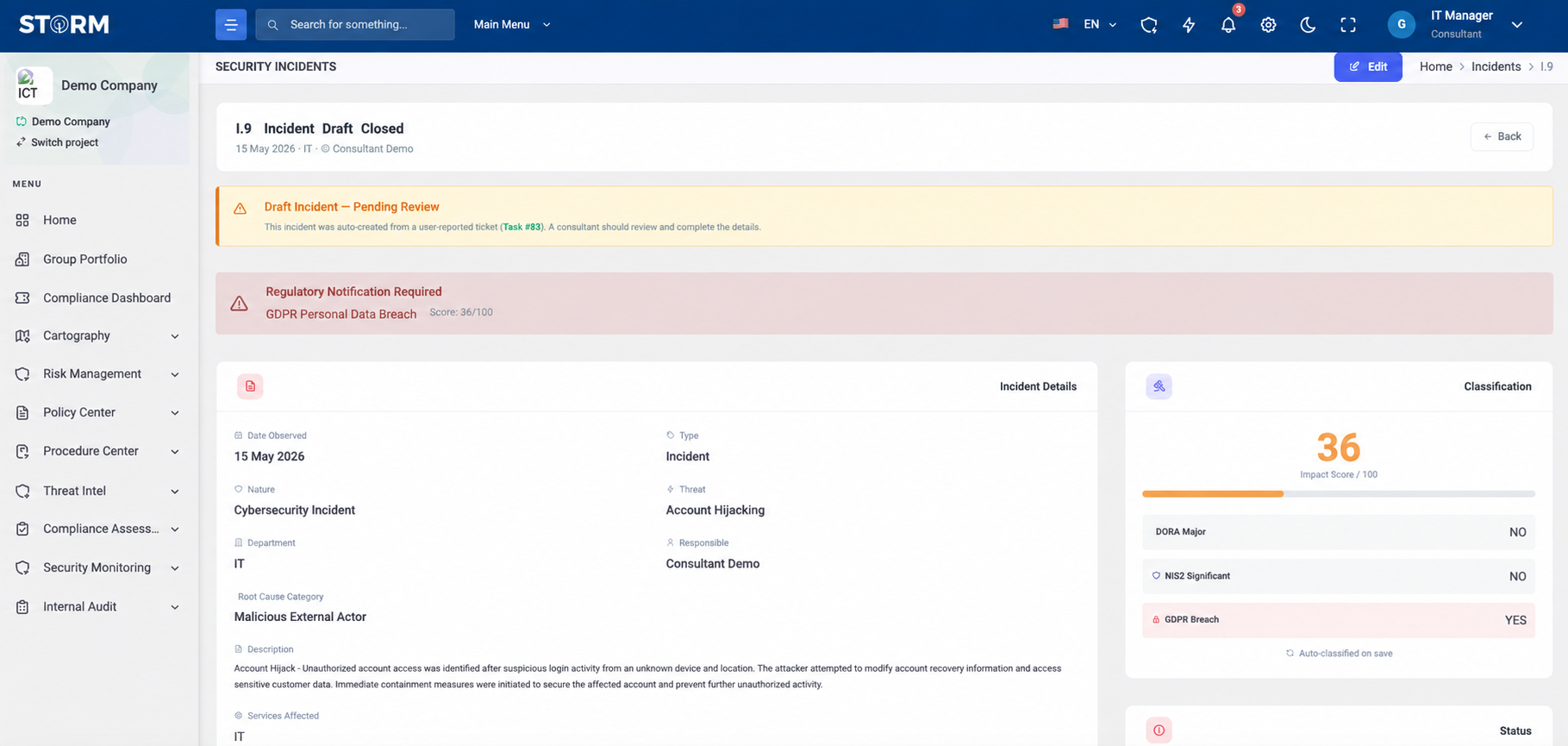Click the Group Portfolio building icon
Screen dimensions: 1568x746
tap(22, 259)
